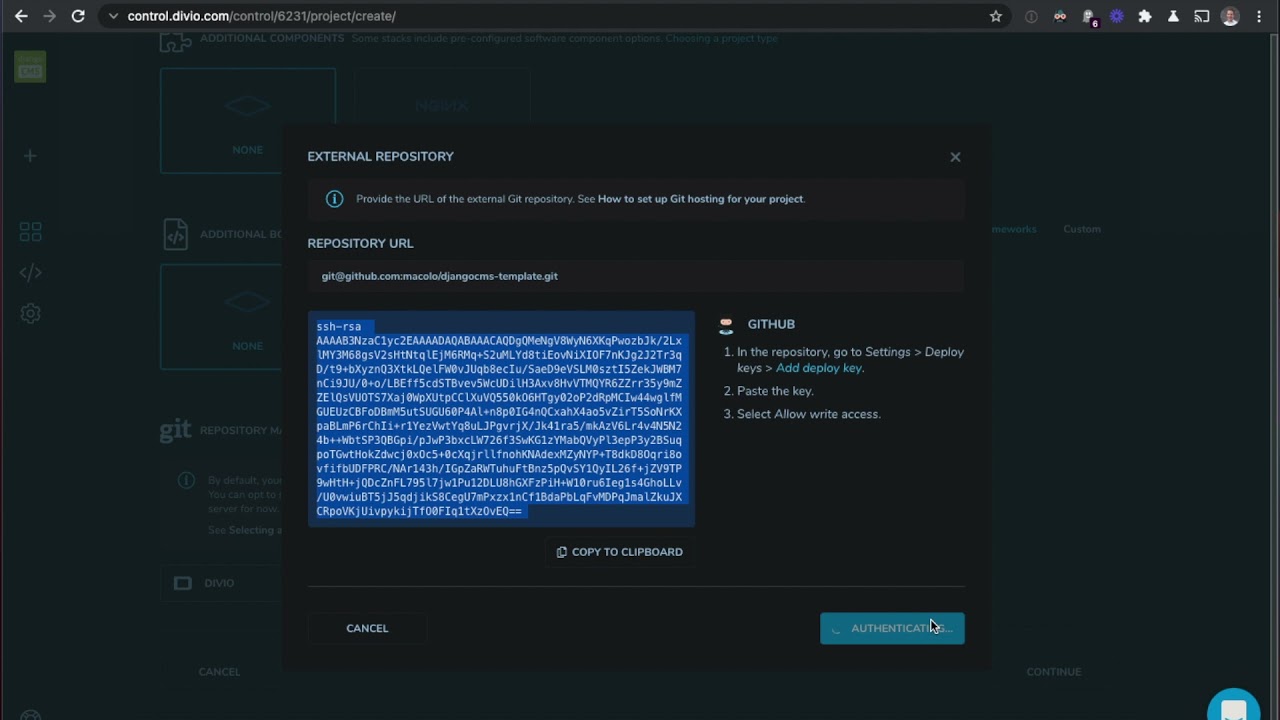This screenshot has height=720, width=1280.
Task: Click the GitHub octocat icon
Action: 726,325
